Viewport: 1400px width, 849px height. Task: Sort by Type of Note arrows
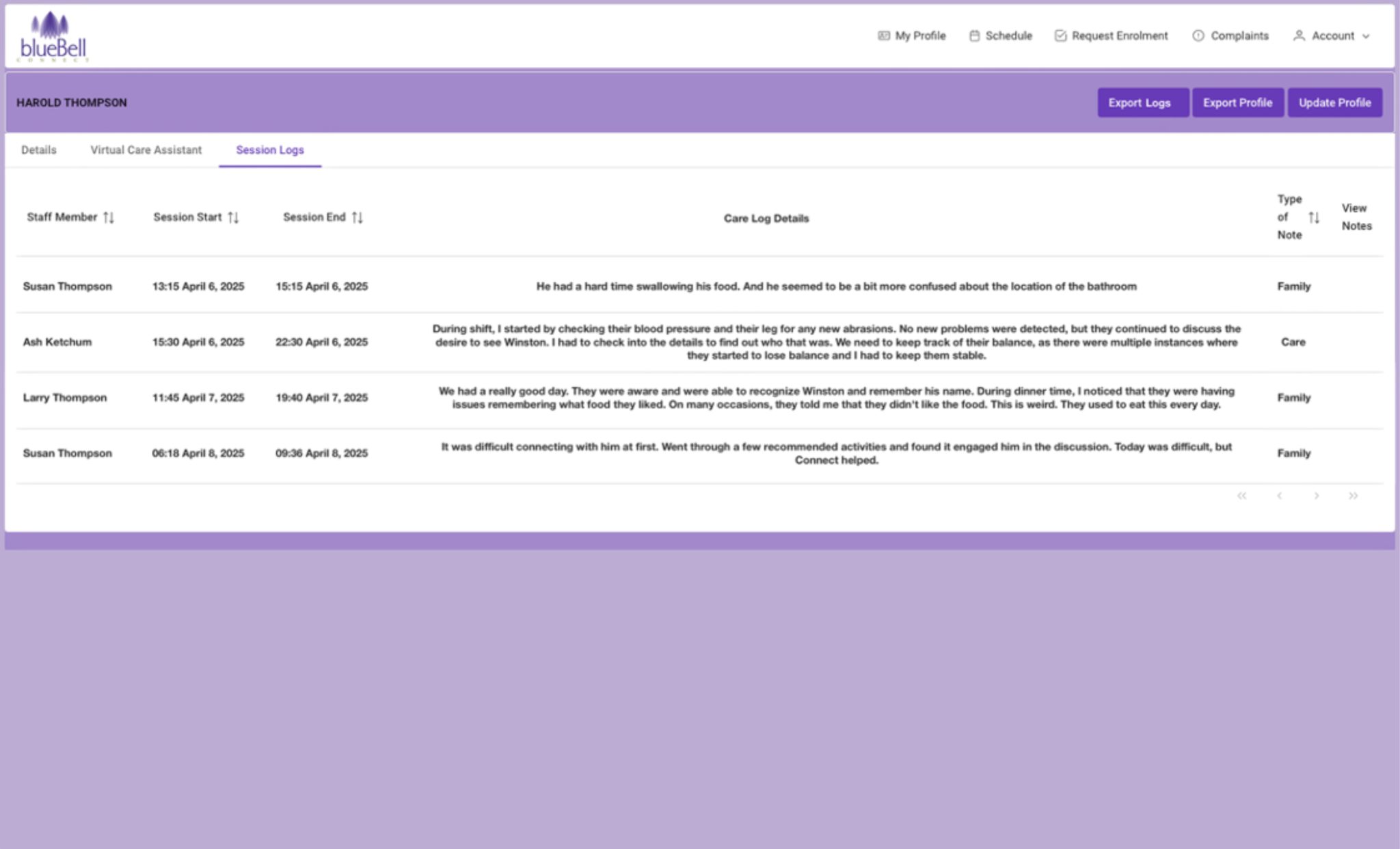[1313, 217]
